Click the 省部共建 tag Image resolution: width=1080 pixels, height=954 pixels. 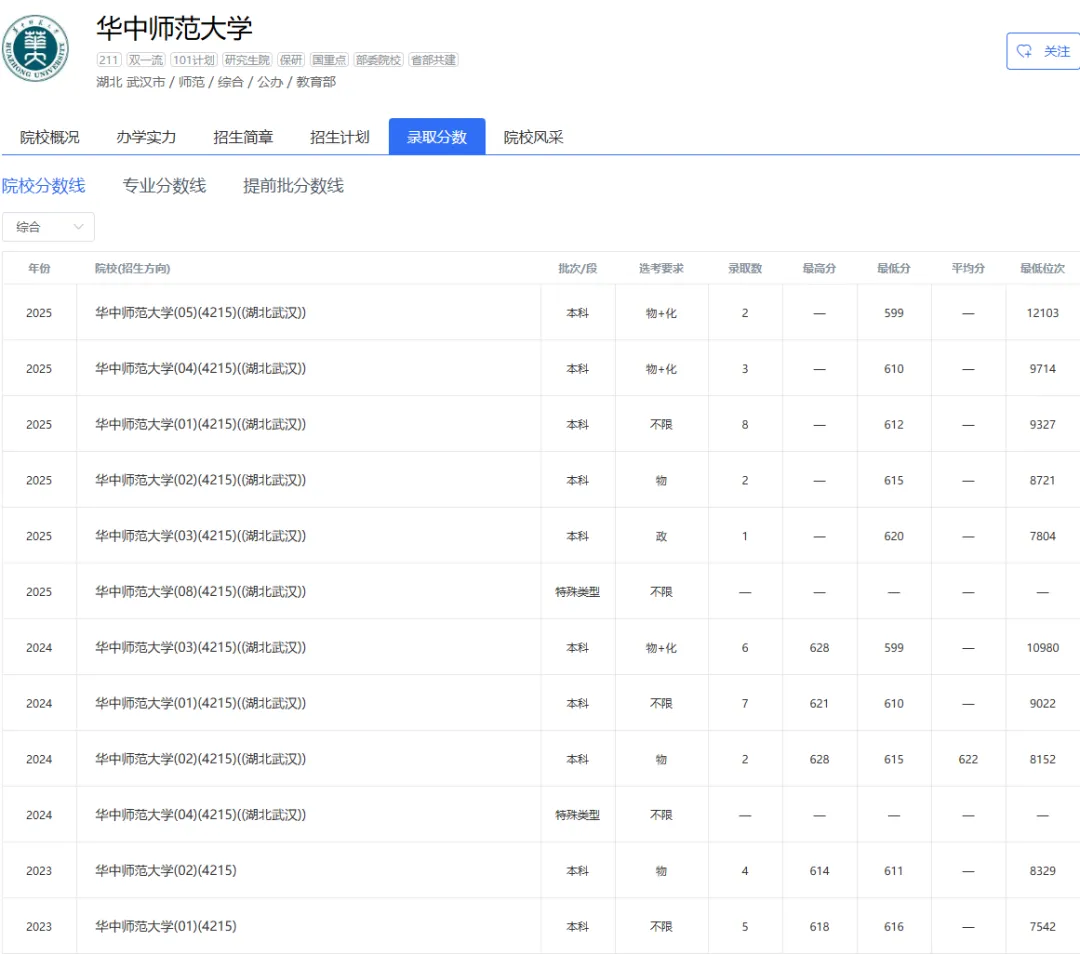point(433,60)
